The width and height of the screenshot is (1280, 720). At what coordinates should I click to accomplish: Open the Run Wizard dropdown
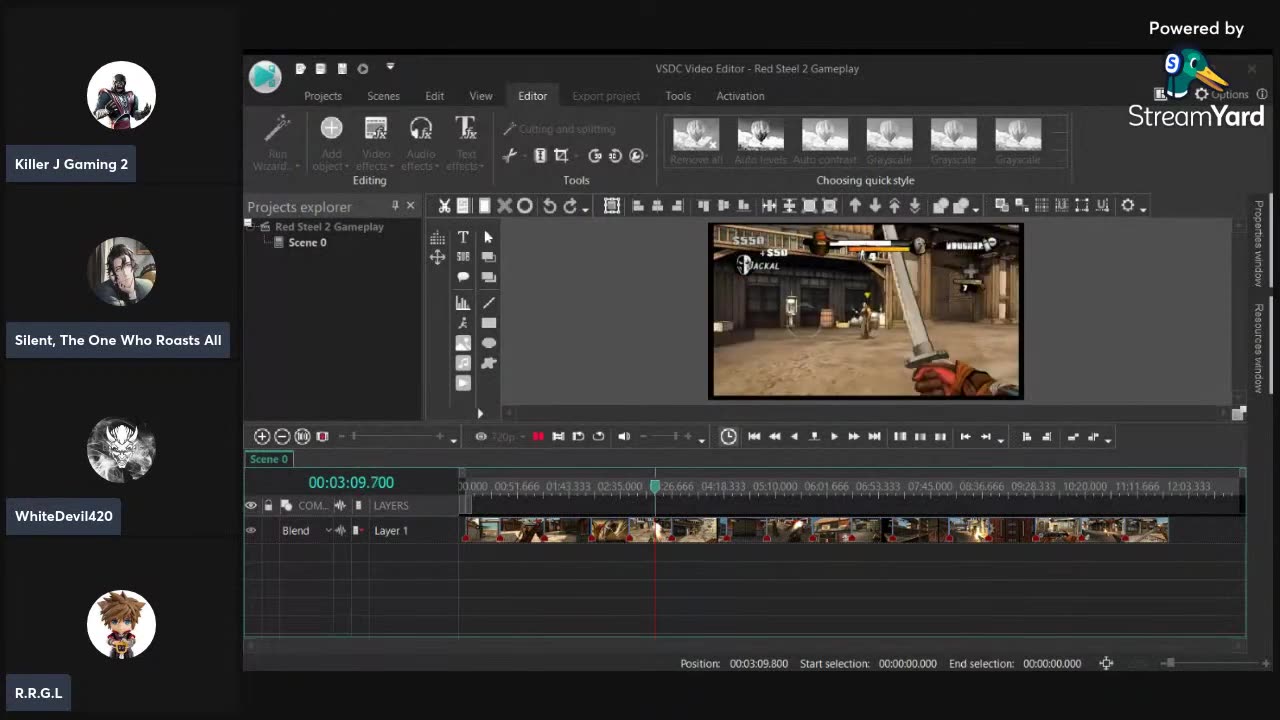point(276,143)
